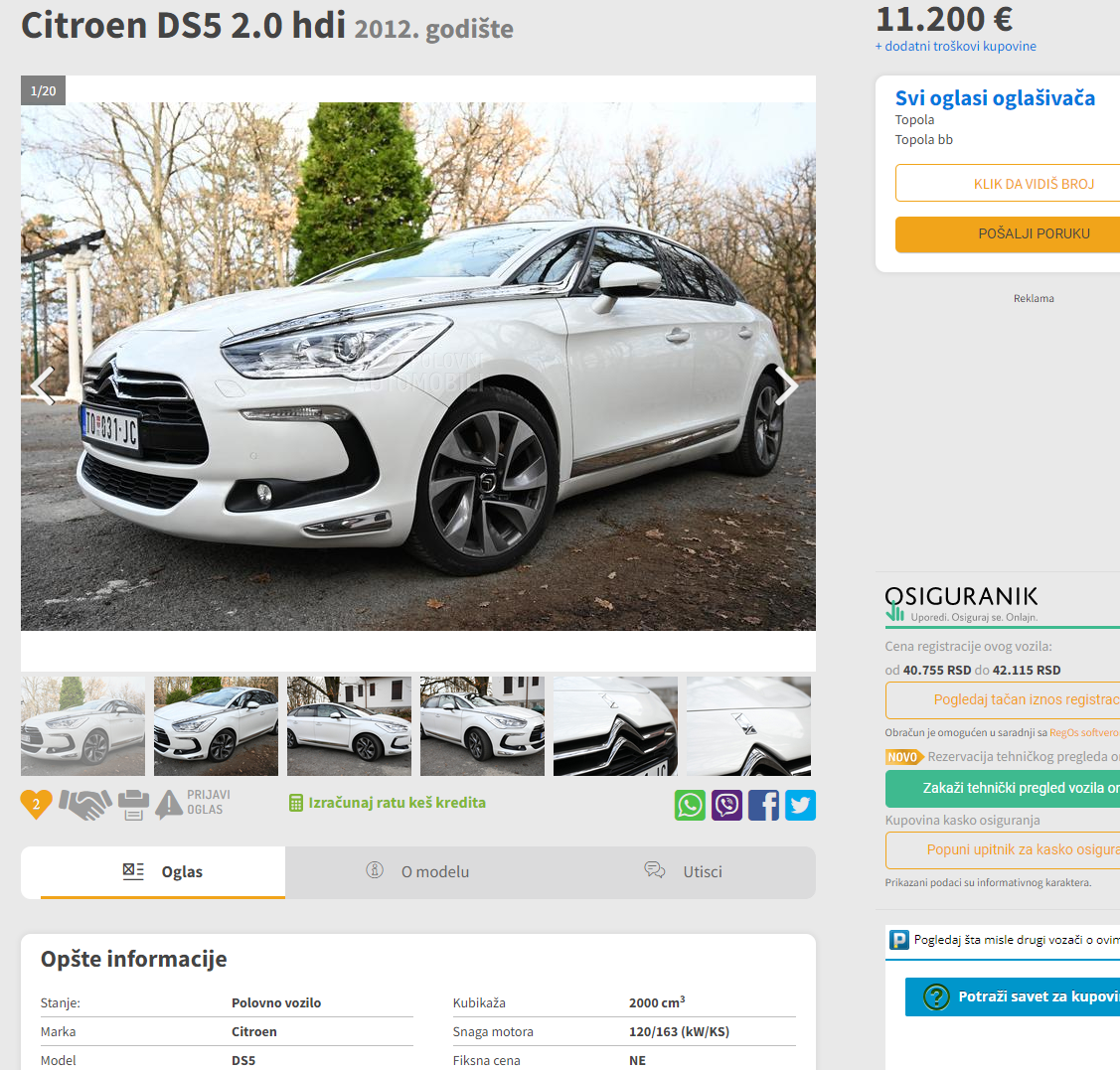Click '2000 cm3' value

pyautogui.click(x=657, y=1002)
